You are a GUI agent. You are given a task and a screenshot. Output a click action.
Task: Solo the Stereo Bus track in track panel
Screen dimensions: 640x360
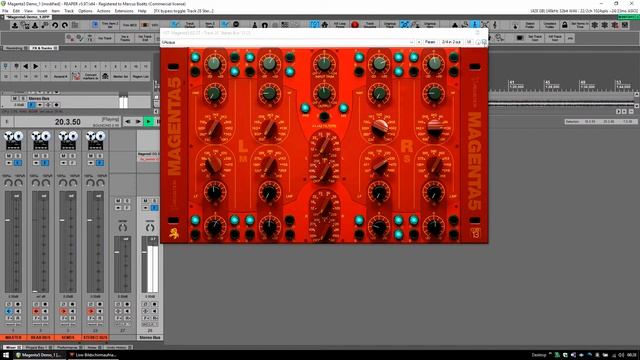click(x=22, y=99)
